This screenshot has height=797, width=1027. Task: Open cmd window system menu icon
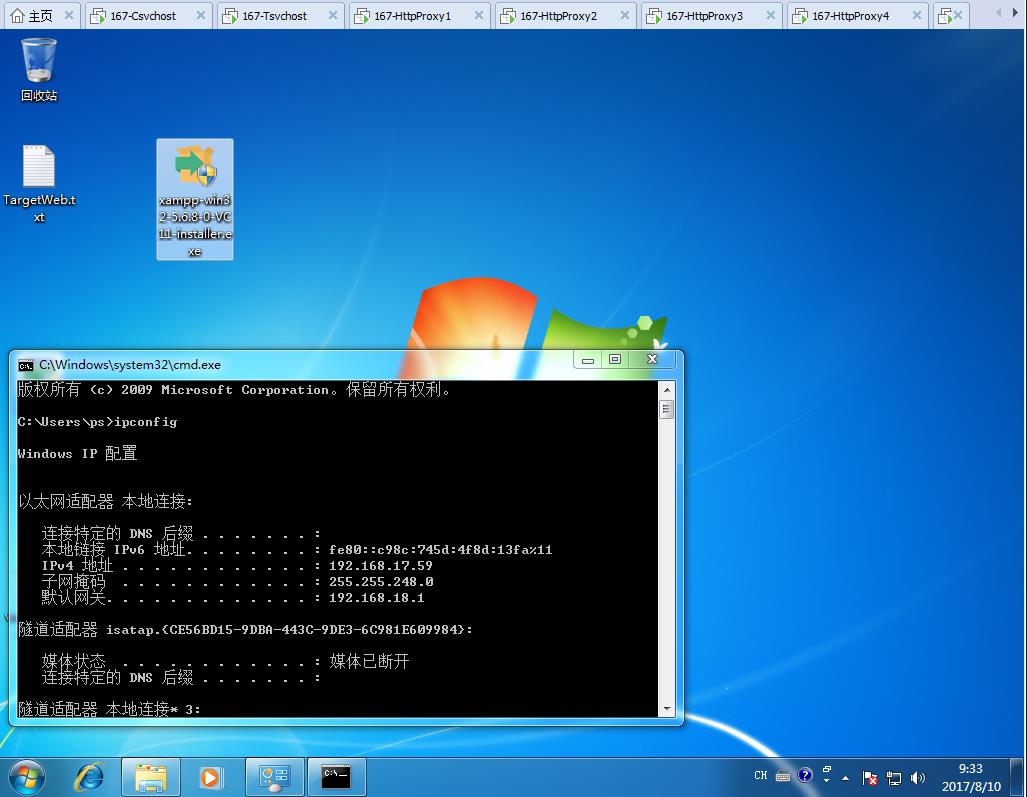(x=26, y=365)
